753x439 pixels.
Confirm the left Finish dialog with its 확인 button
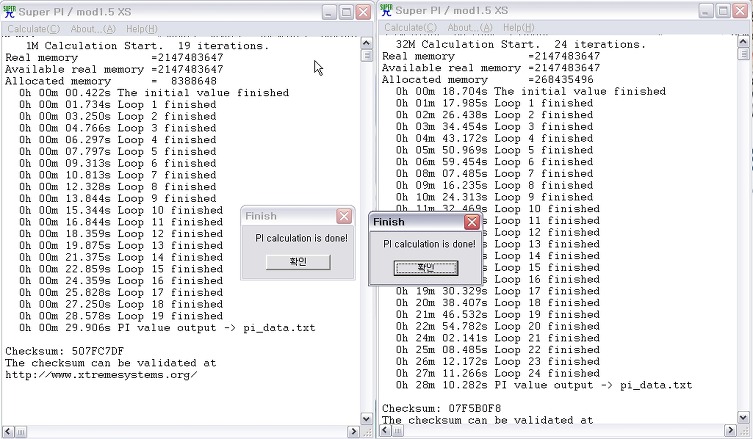pos(298,262)
